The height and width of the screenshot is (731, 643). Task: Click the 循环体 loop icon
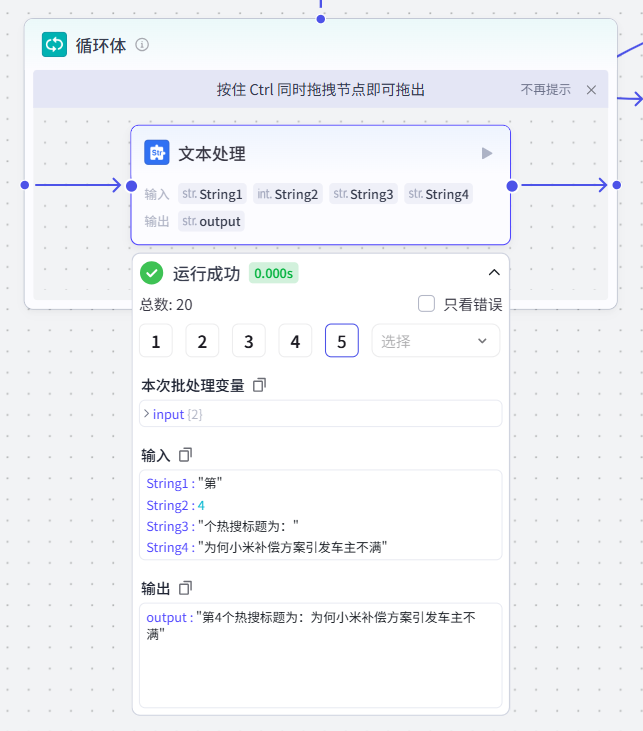click(x=54, y=45)
